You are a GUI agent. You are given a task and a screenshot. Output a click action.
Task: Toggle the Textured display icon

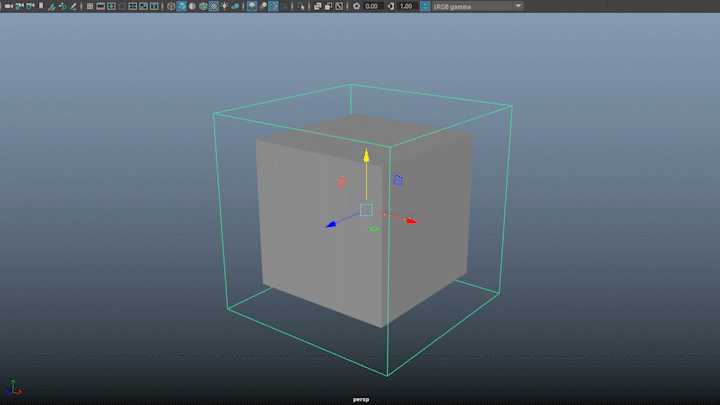point(214,6)
